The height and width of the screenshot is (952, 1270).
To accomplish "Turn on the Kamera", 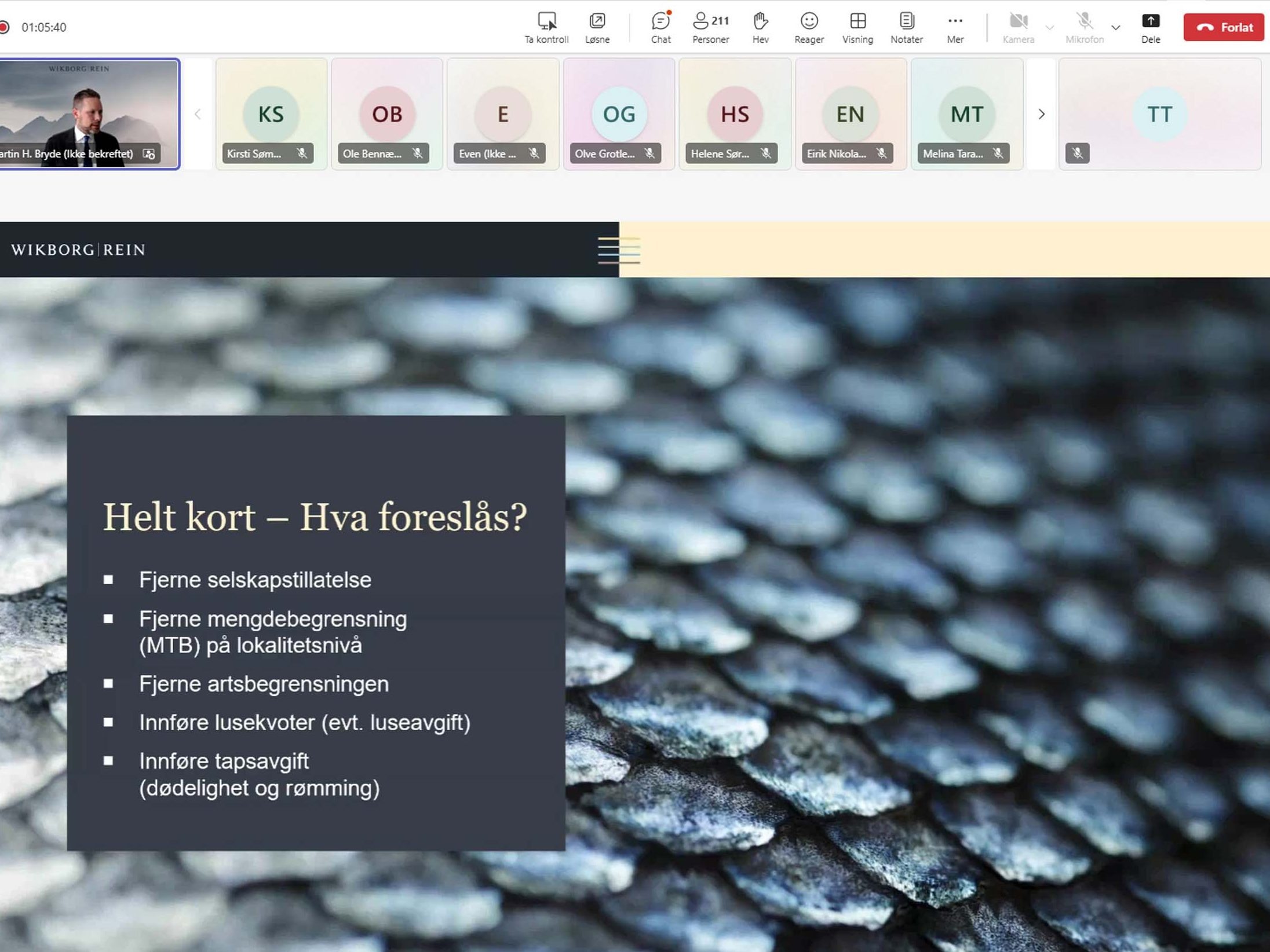I will point(1019,27).
